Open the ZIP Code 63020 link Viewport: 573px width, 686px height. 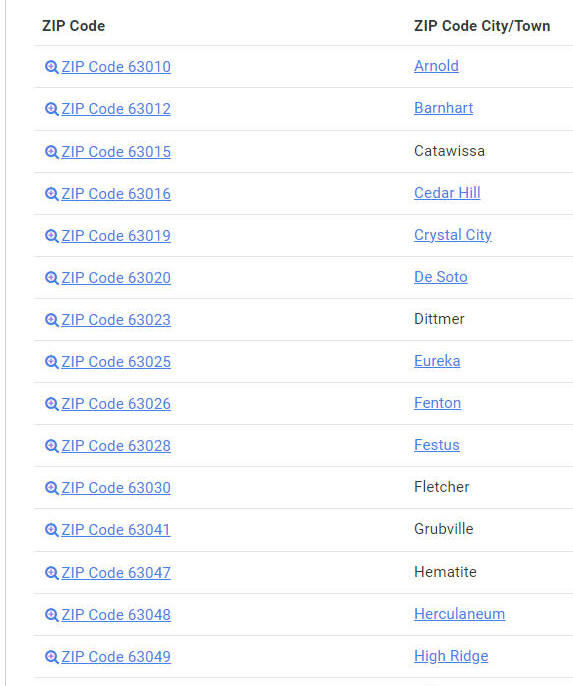116,278
